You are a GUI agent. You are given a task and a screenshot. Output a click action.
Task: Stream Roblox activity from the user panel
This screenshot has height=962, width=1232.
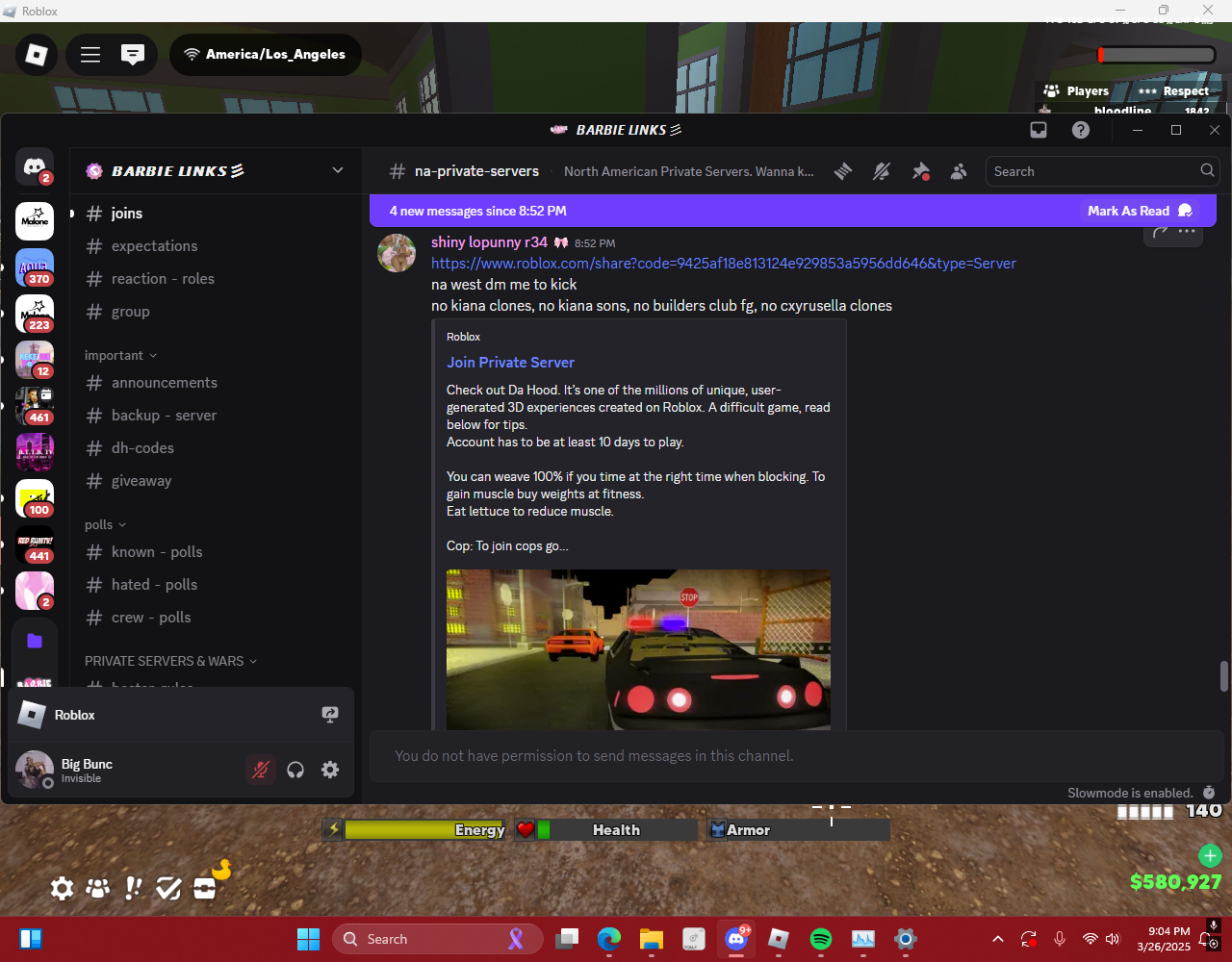[x=330, y=715]
